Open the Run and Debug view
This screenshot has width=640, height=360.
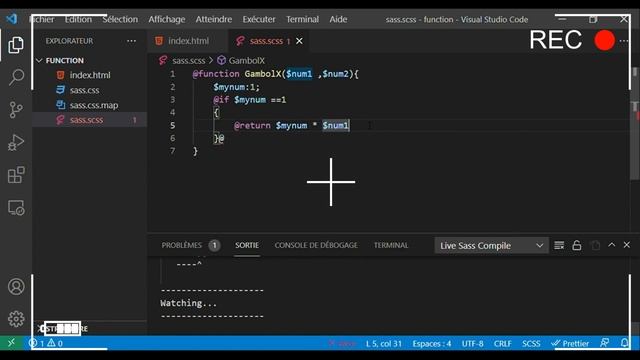coord(16,142)
